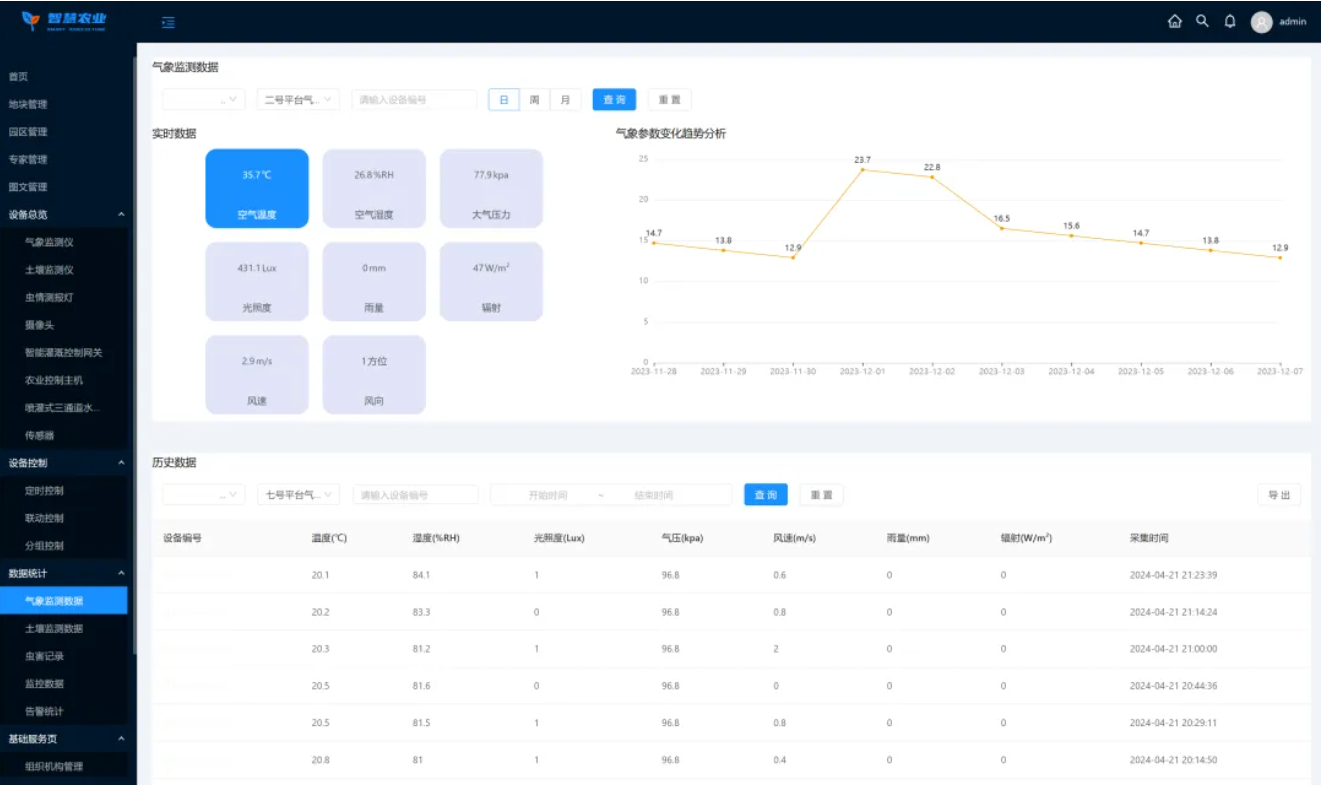Click the admin user avatar
1330x785 pixels.
pyautogui.click(x=1262, y=22)
